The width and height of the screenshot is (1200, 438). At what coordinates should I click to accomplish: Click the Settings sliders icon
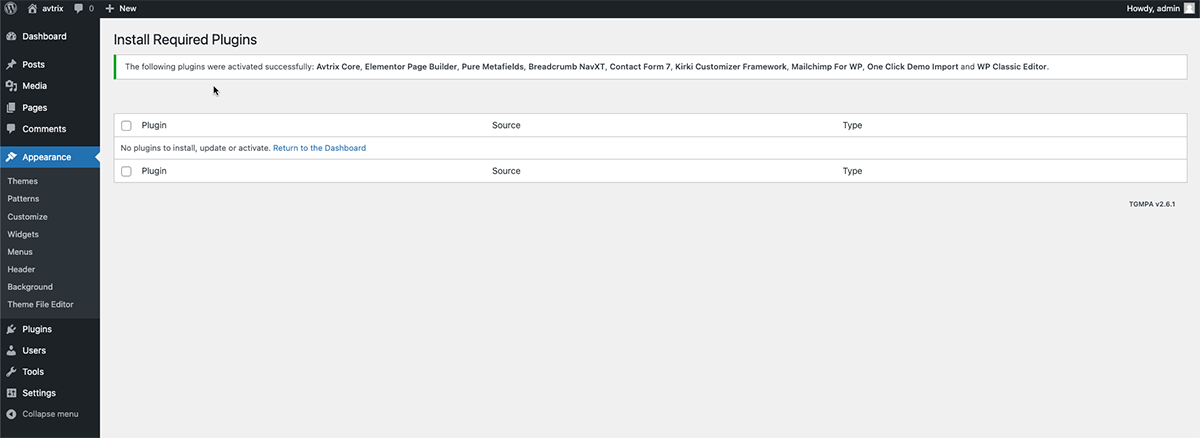pos(11,393)
